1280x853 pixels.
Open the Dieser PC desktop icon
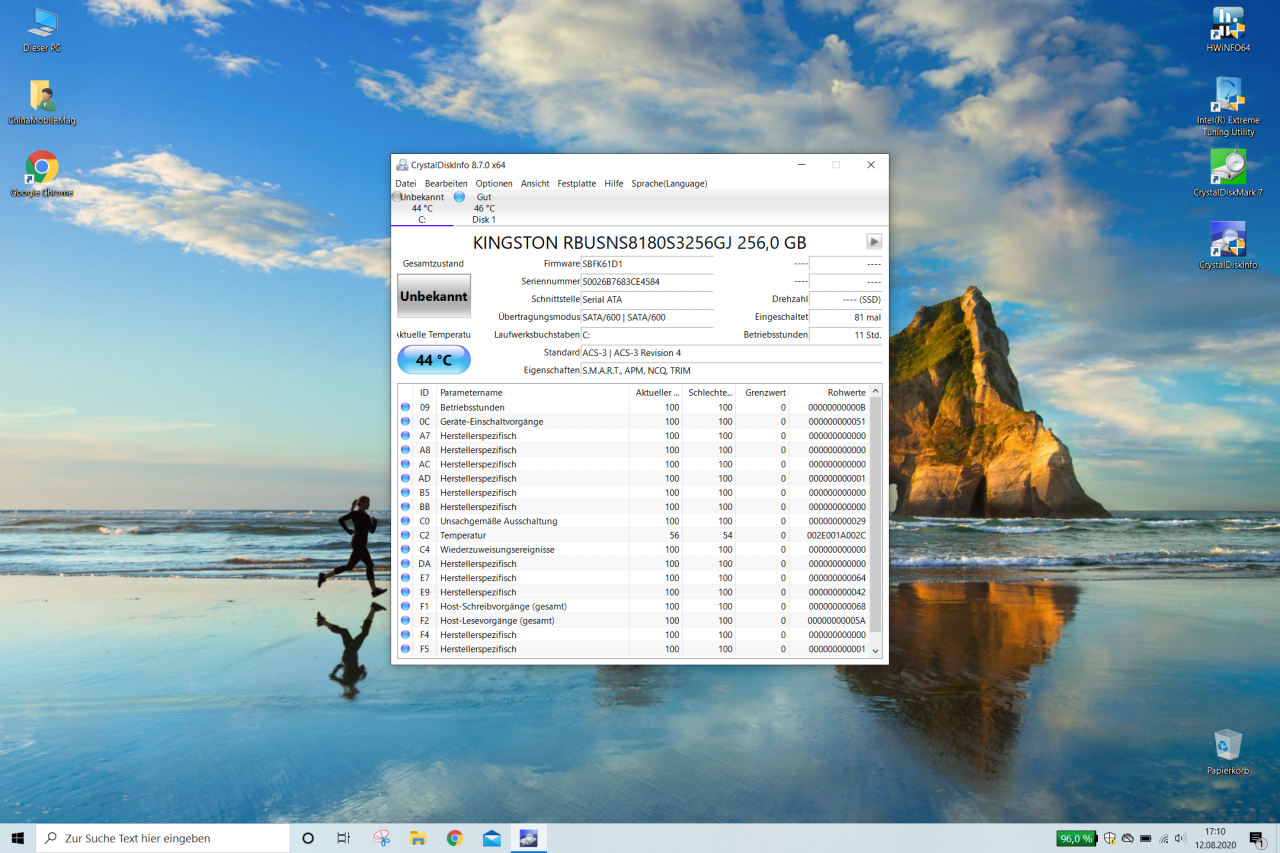[x=42, y=30]
